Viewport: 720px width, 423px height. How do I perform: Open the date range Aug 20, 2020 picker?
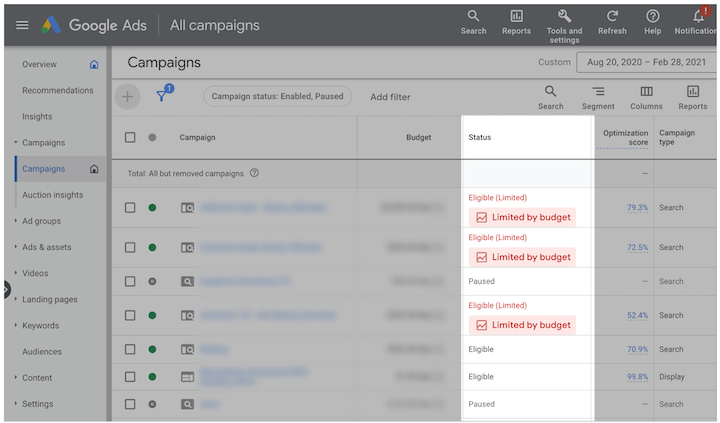647,62
